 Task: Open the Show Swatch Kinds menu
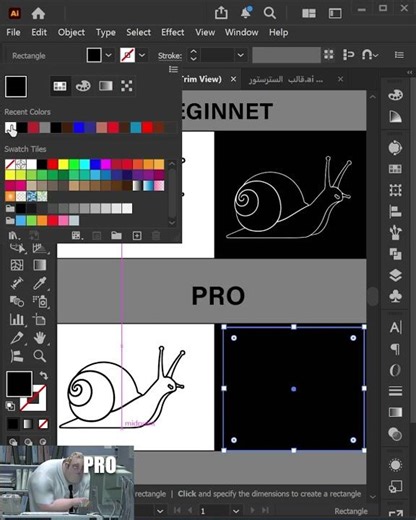77,236
